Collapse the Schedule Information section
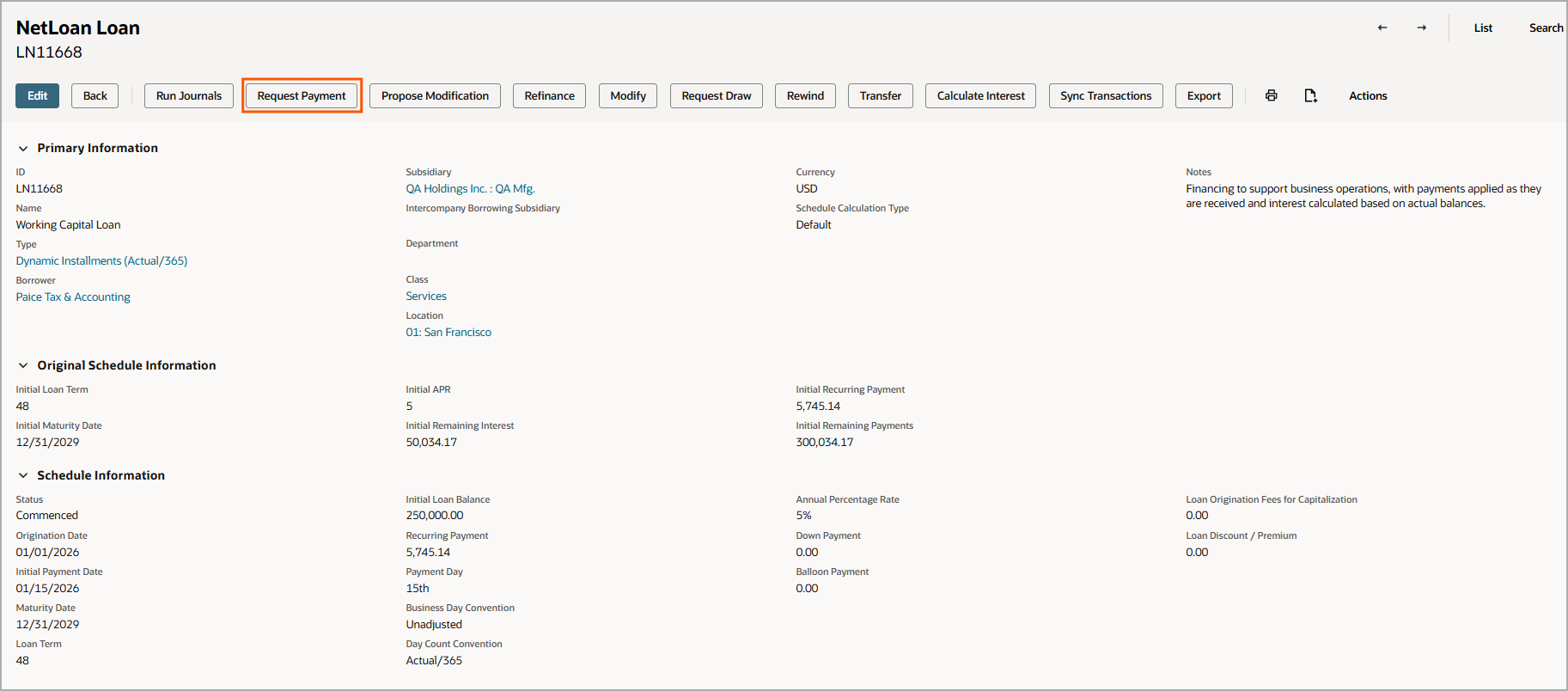This screenshot has height=691, width=1568. tap(23, 476)
